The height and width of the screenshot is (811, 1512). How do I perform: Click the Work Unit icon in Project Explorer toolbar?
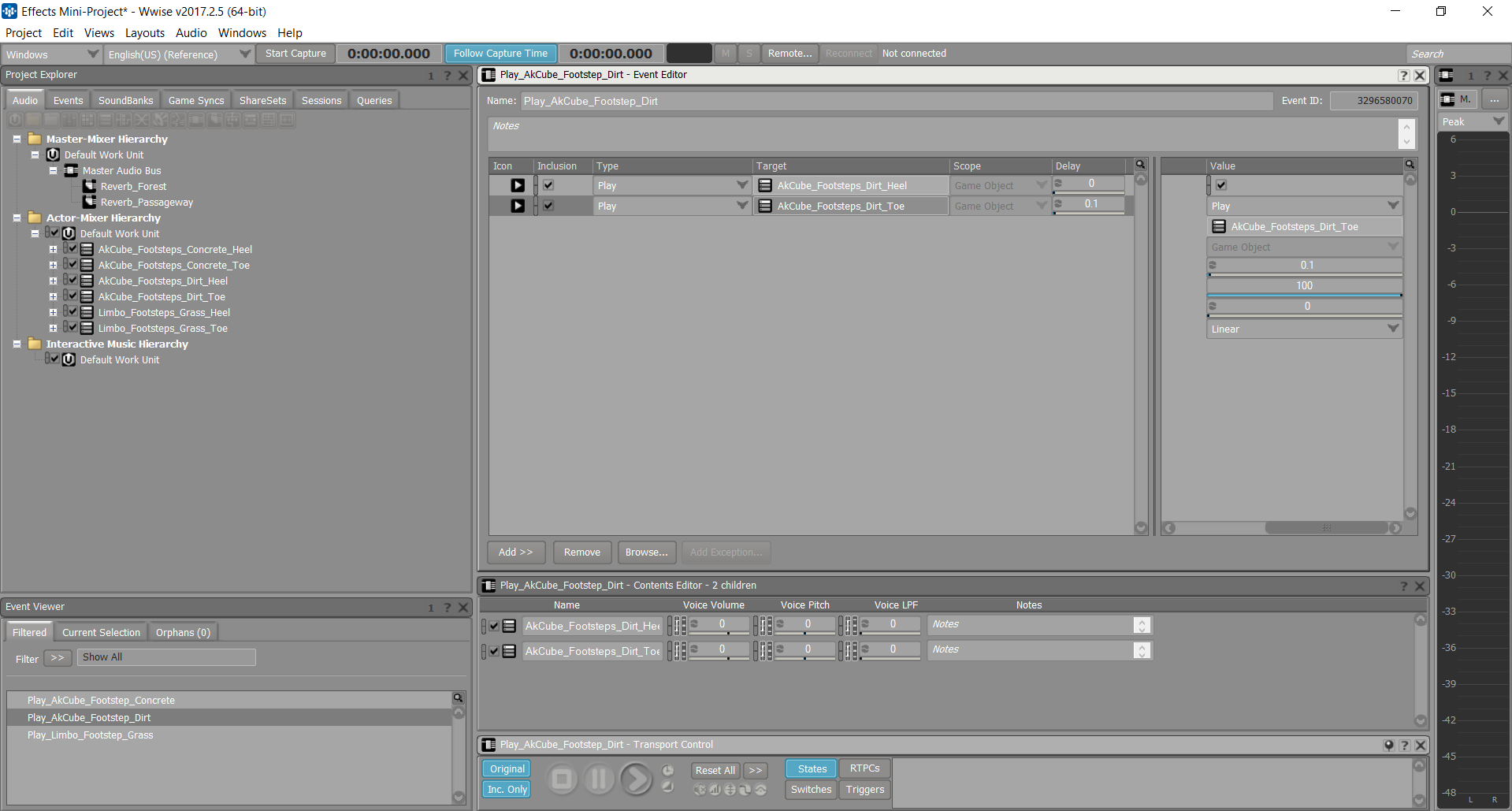click(x=16, y=120)
